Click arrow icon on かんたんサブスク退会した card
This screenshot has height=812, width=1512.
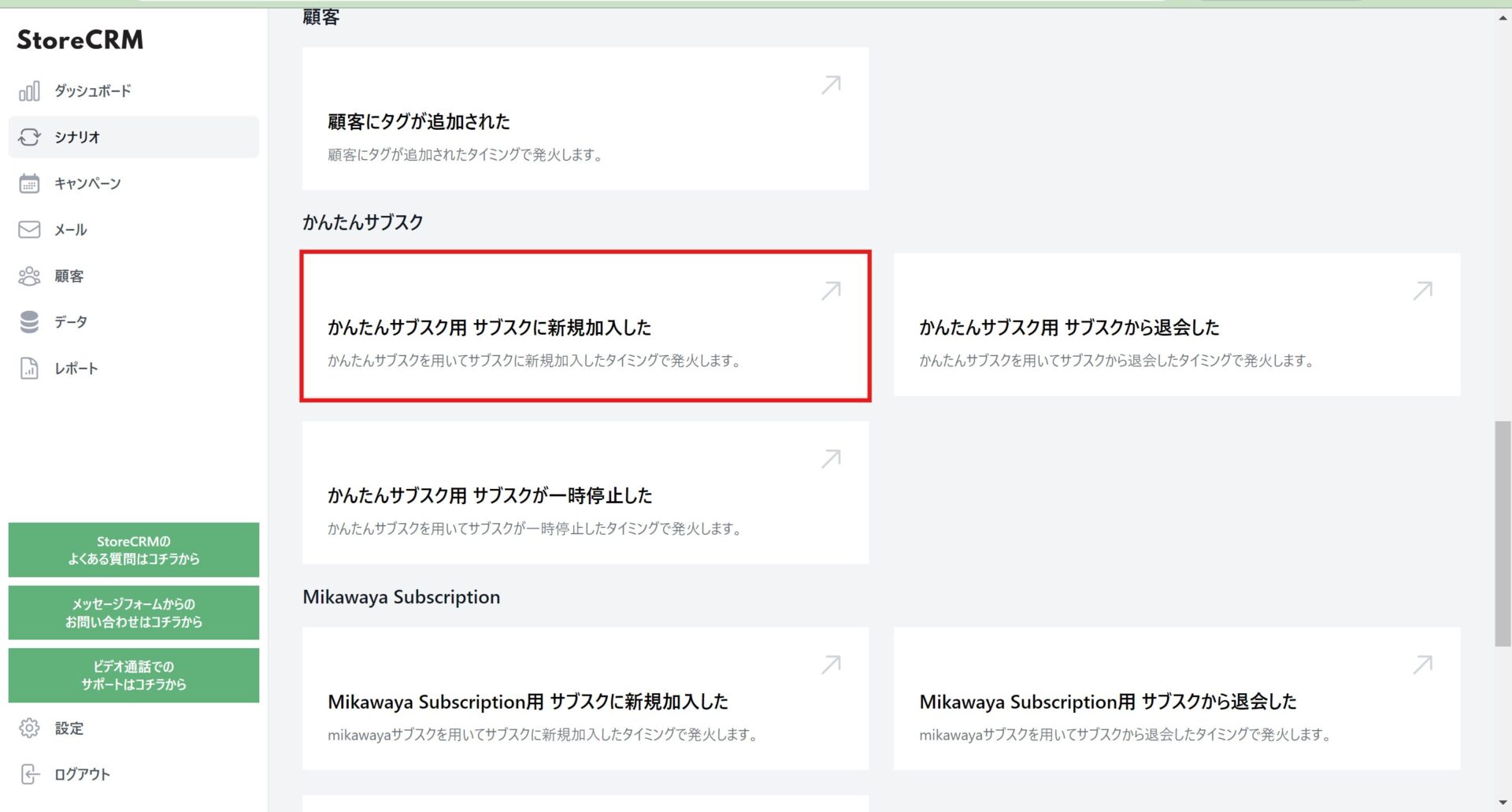(x=1422, y=291)
